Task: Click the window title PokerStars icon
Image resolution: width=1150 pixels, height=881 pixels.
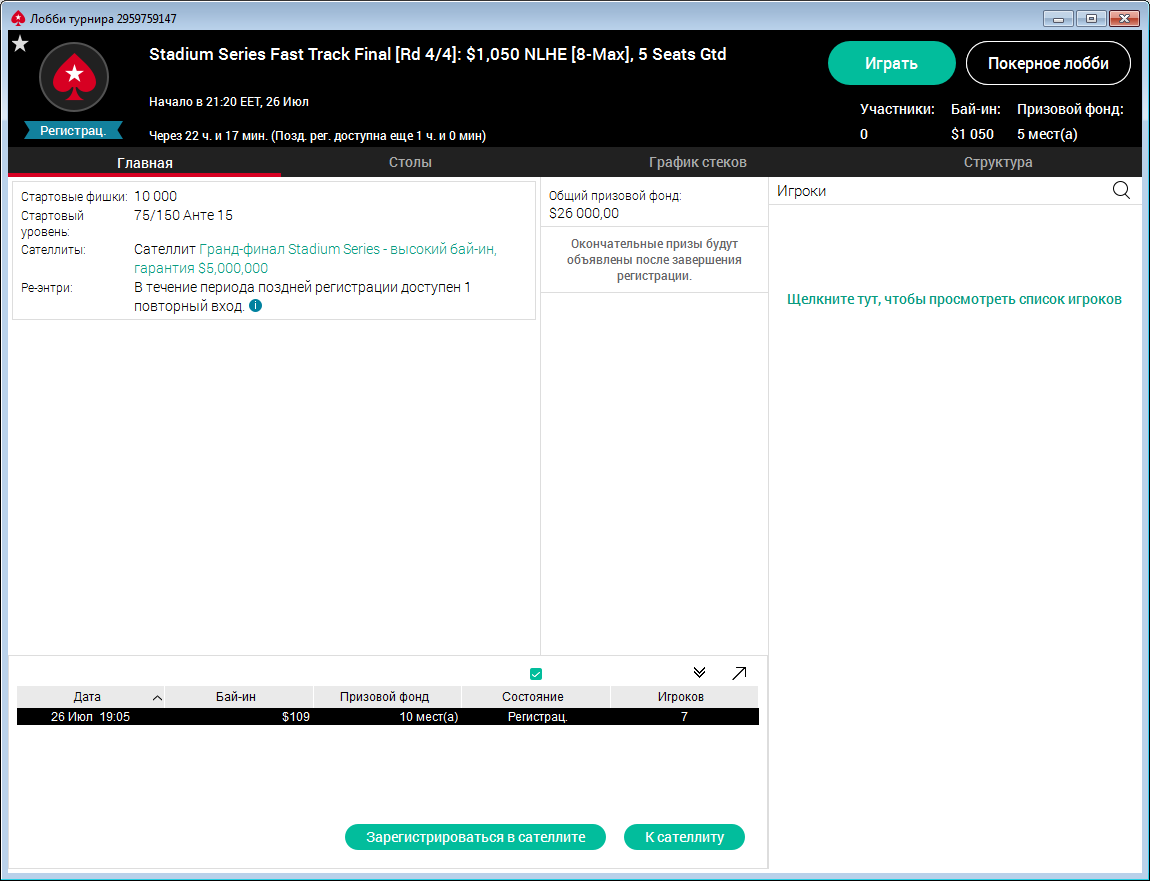Action: [18, 18]
